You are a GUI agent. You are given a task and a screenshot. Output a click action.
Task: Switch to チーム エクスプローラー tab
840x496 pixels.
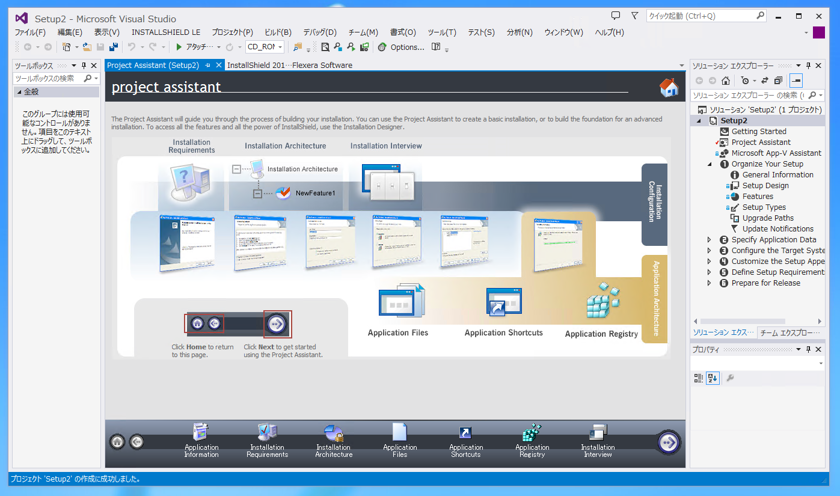tap(790, 333)
